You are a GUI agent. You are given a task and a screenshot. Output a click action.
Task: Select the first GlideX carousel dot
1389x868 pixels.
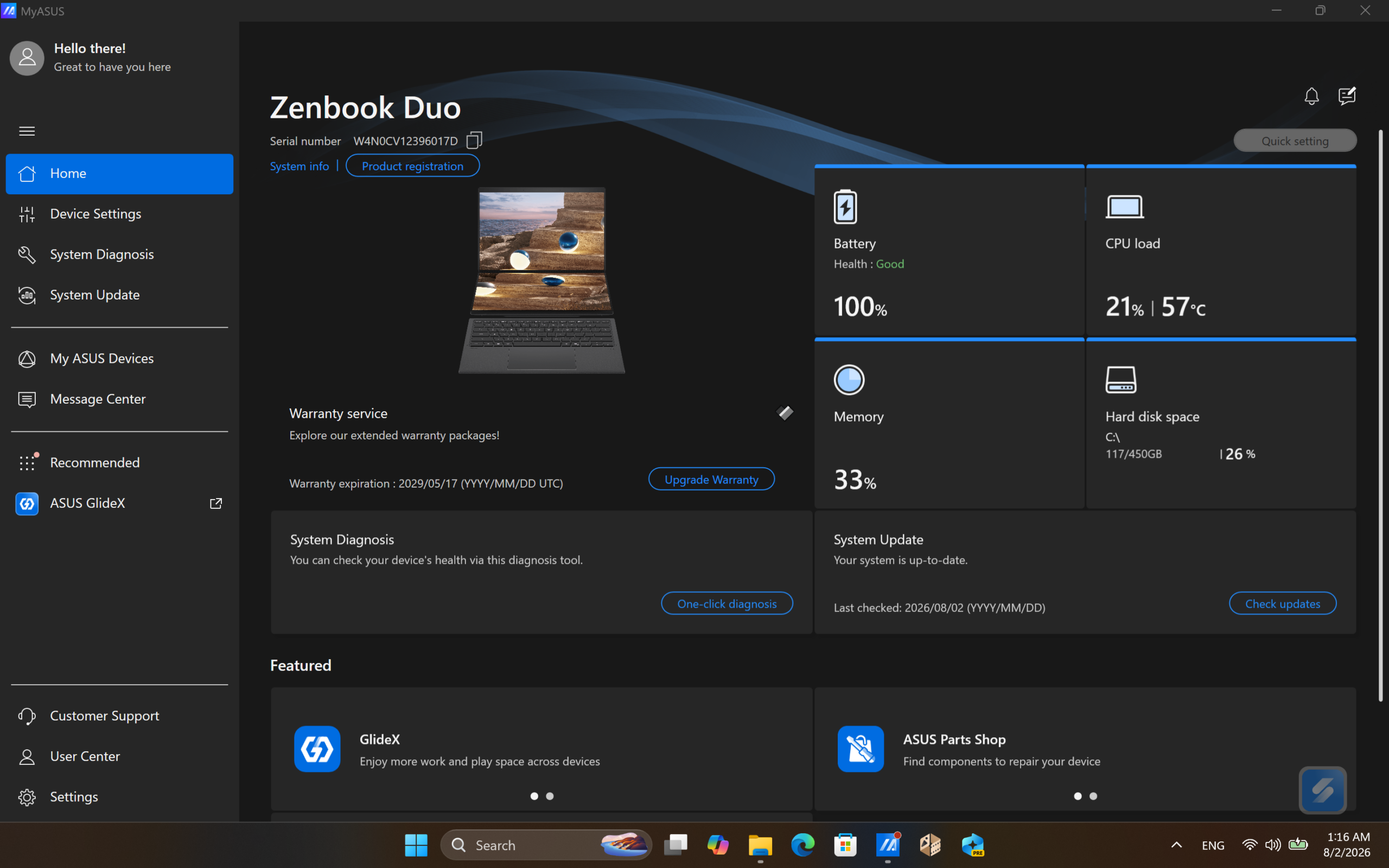pos(534,796)
